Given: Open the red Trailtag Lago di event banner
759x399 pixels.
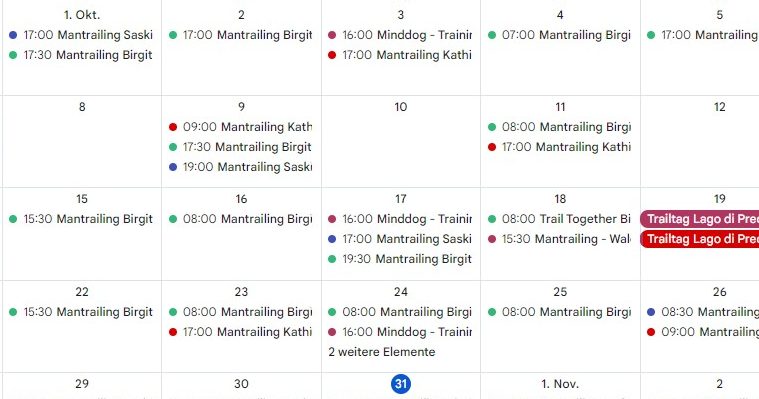Looking at the screenshot, I should [699, 239].
